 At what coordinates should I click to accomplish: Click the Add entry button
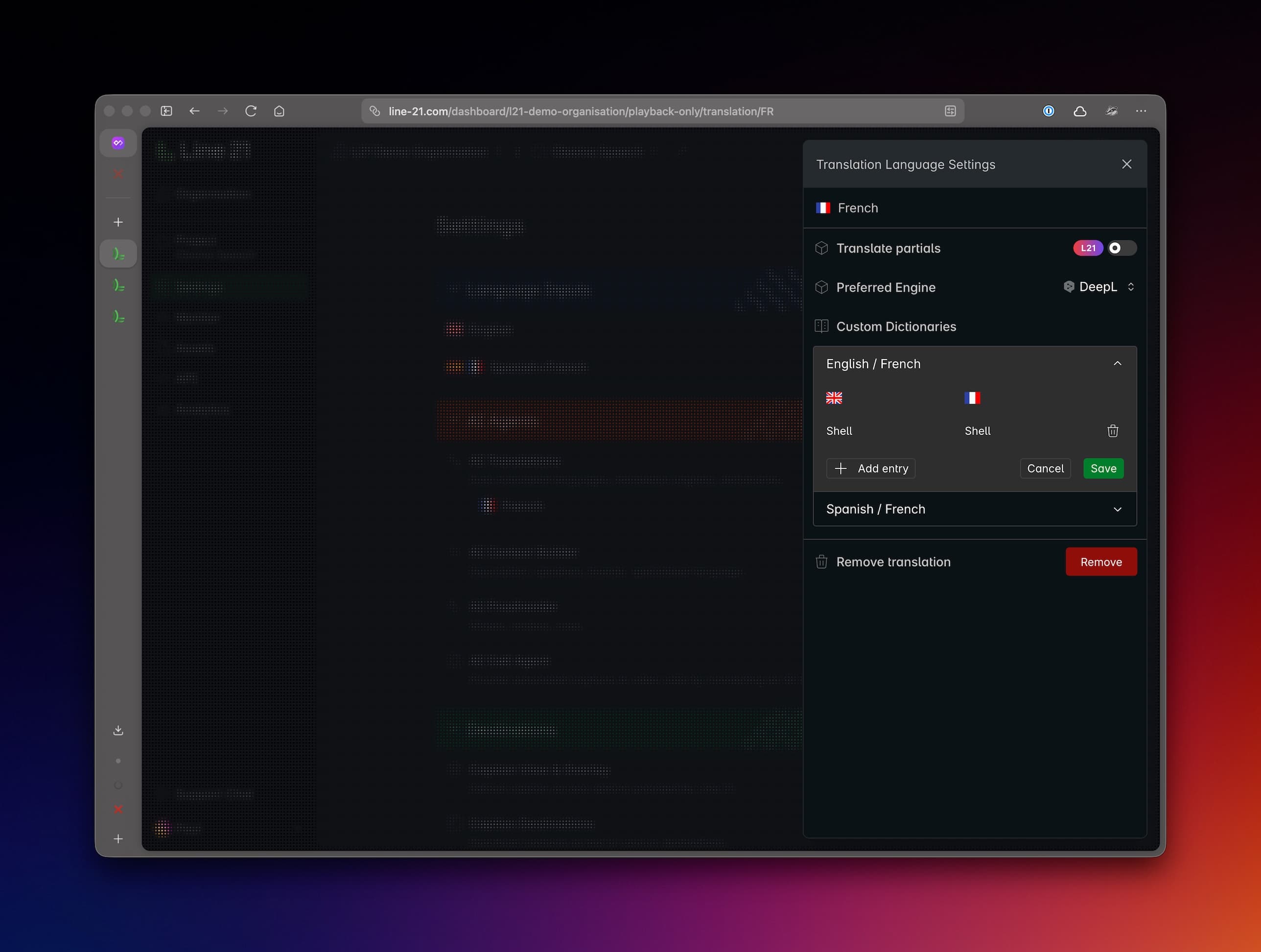[870, 468]
